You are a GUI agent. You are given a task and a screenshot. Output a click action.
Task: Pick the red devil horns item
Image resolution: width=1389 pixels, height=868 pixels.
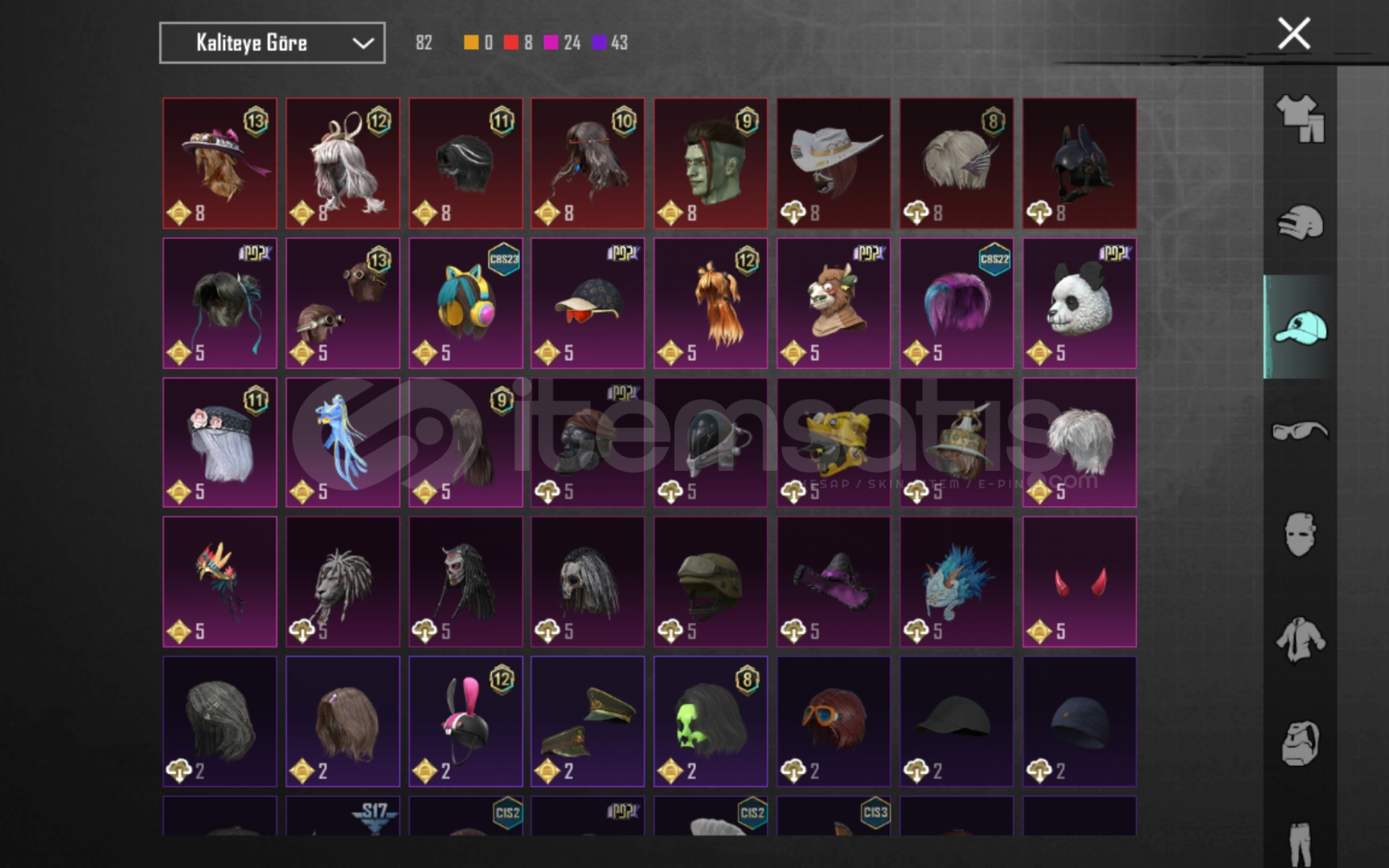click(x=1080, y=582)
